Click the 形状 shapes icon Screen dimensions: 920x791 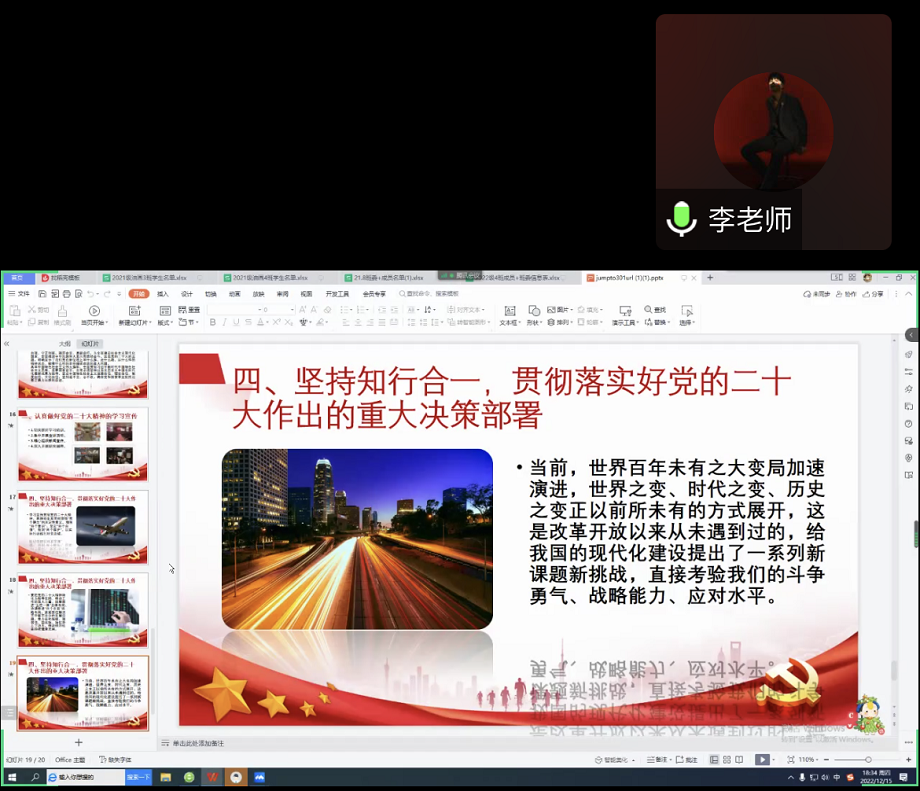point(534,311)
